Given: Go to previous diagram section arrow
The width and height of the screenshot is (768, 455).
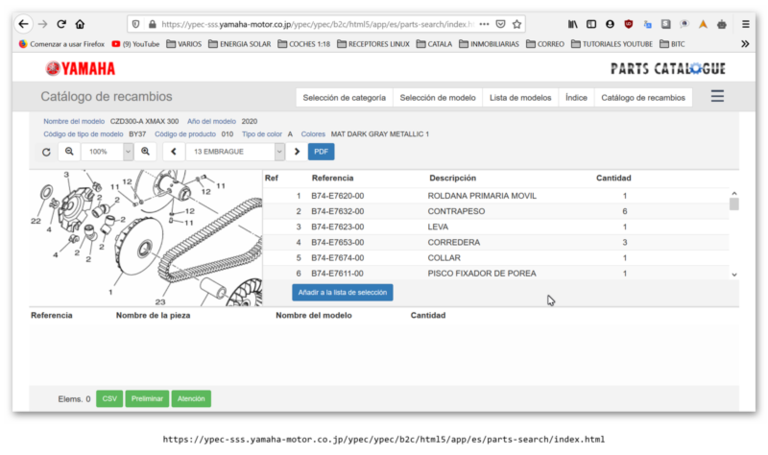Looking at the screenshot, I should [x=174, y=152].
